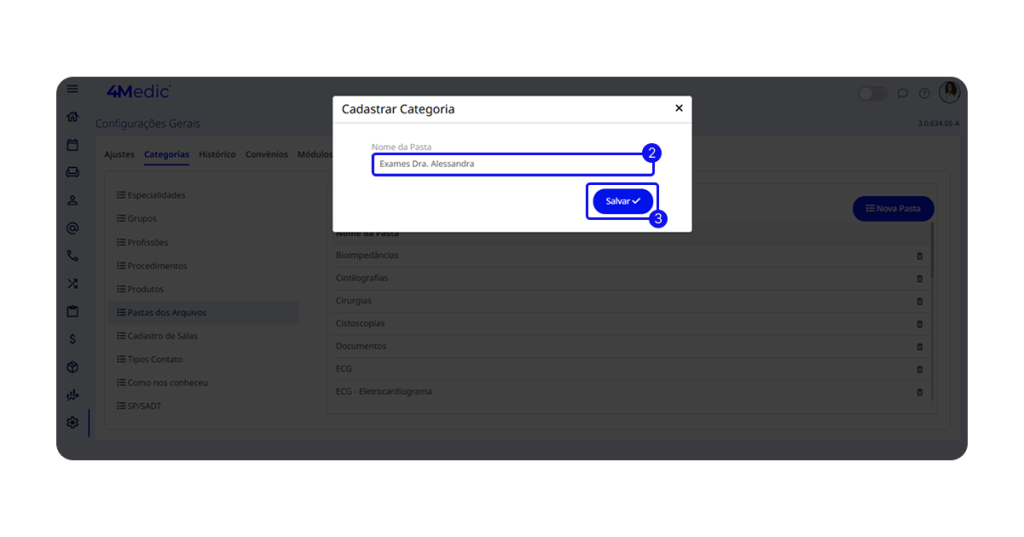Click the trash icon for the Documentos row
The image size is (1024, 537).
click(x=920, y=347)
